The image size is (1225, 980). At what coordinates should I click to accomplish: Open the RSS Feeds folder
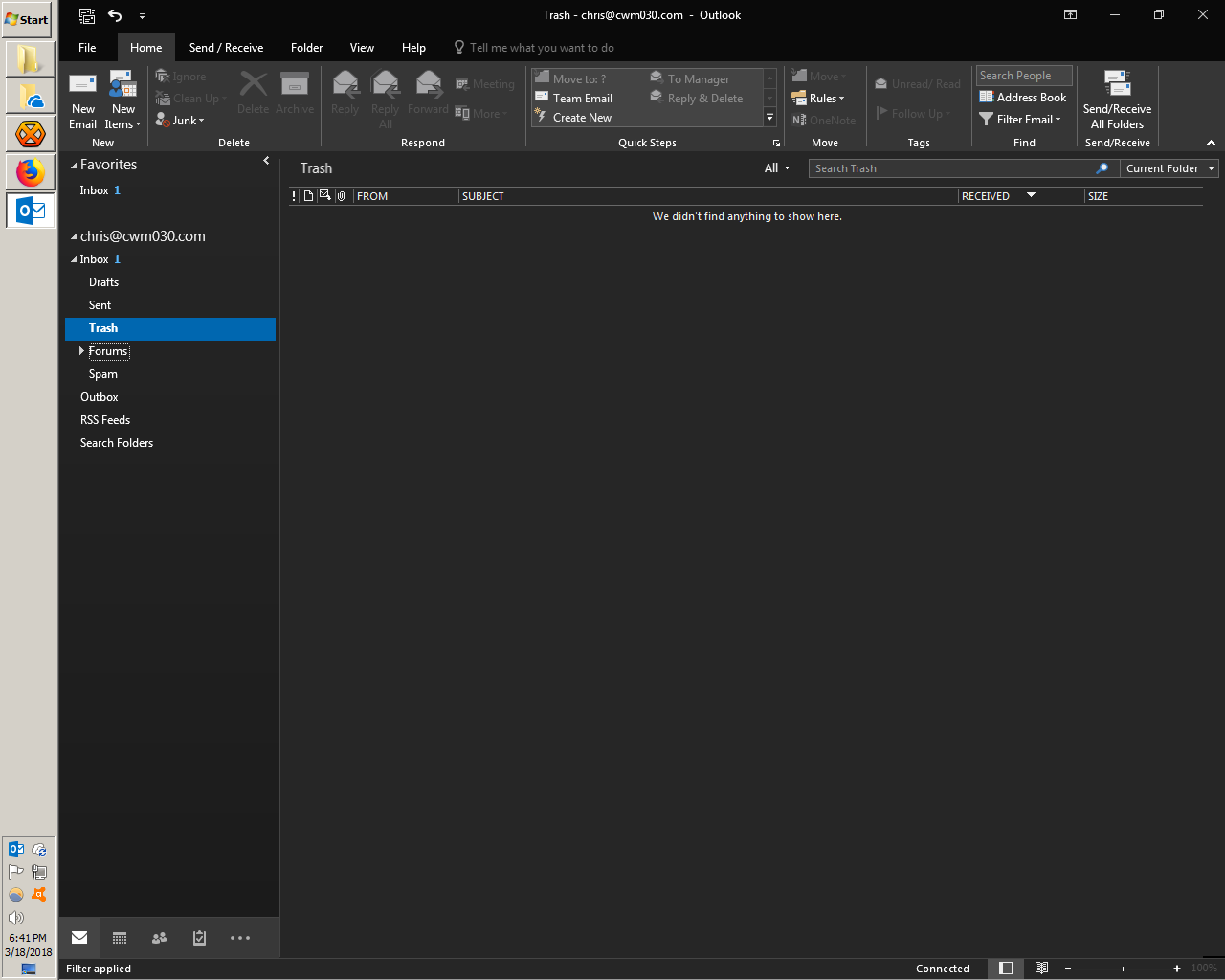(170, 420)
